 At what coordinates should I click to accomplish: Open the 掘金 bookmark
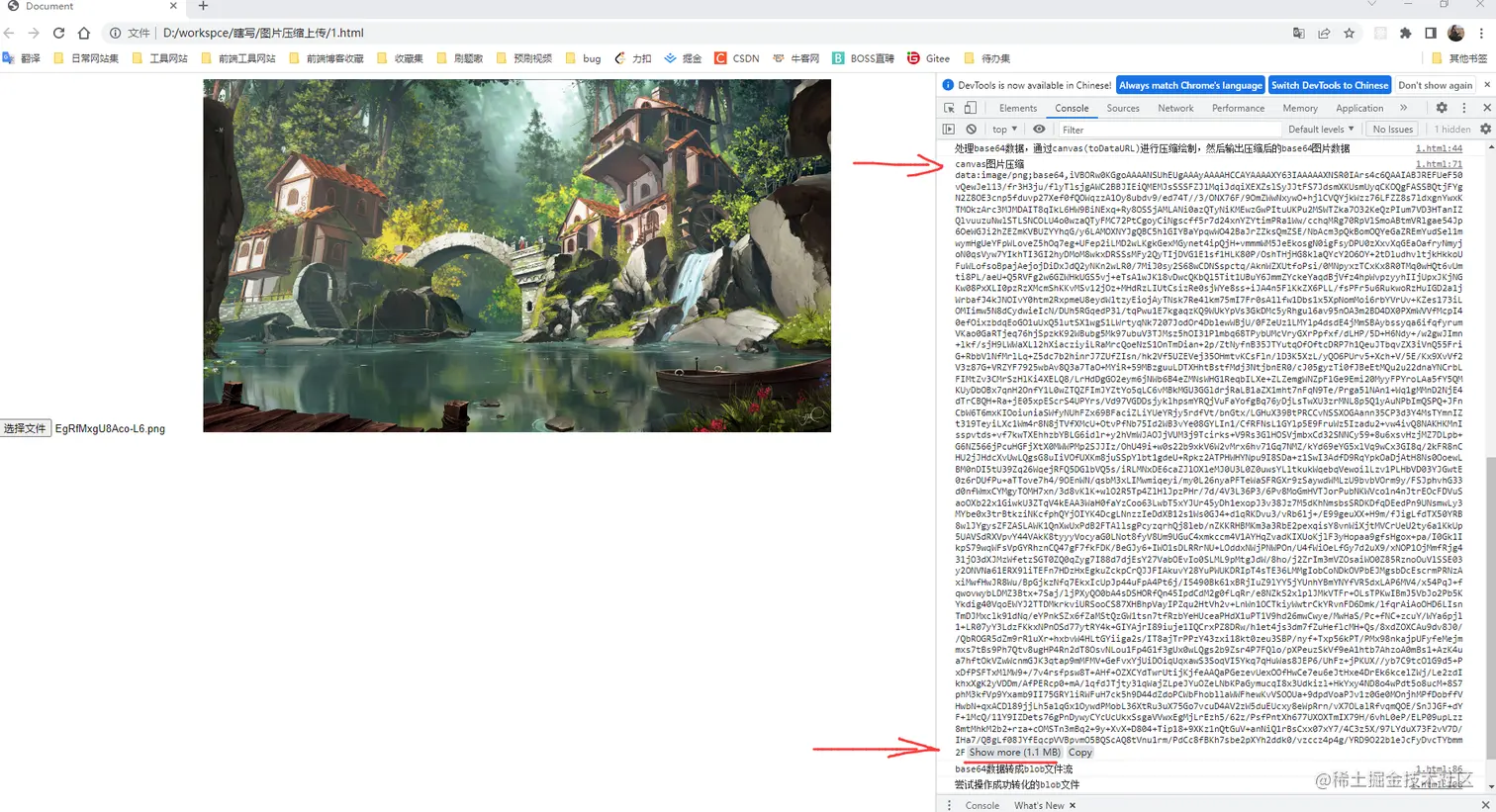pyautogui.click(x=683, y=58)
